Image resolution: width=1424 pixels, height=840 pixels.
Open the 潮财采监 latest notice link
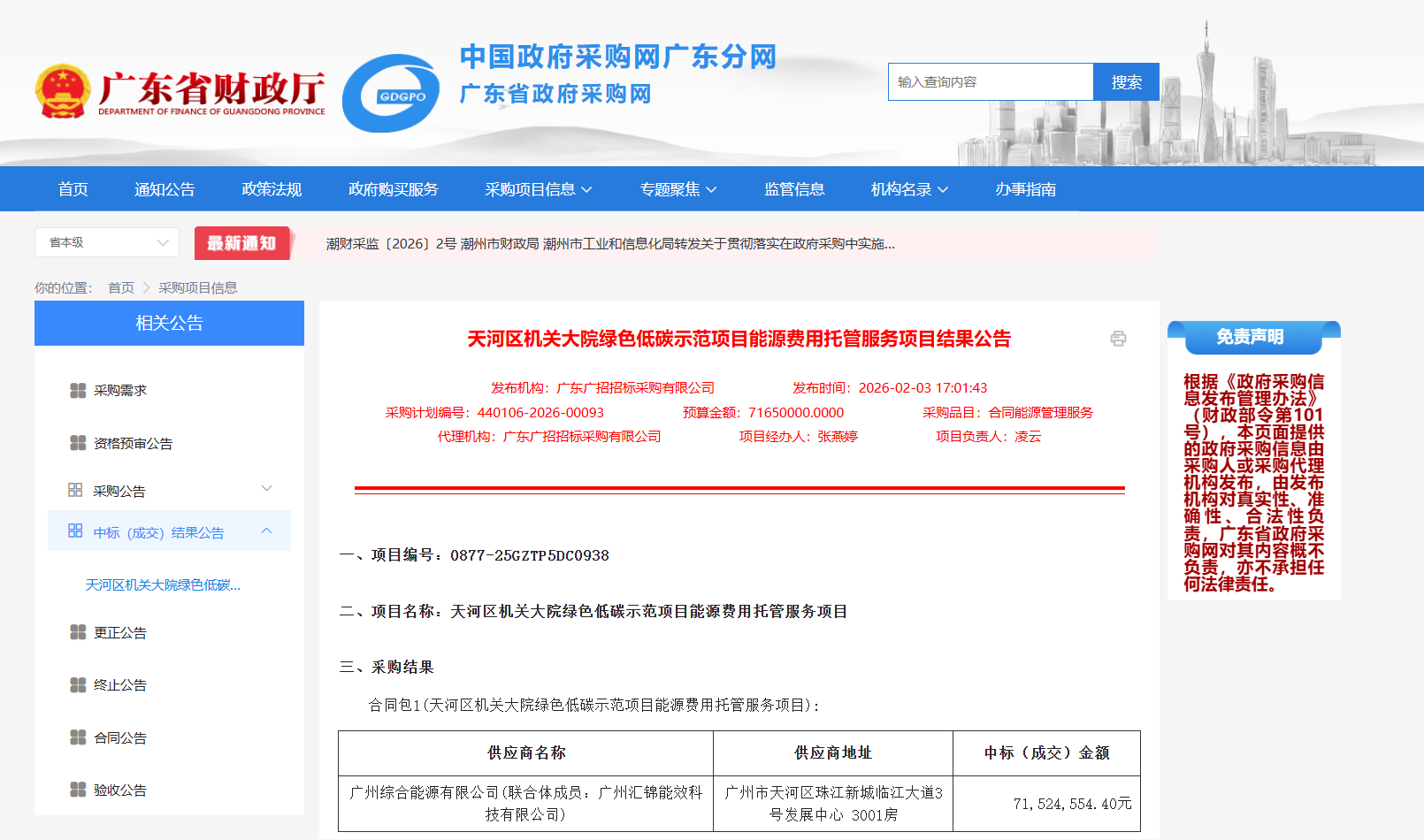click(610, 244)
